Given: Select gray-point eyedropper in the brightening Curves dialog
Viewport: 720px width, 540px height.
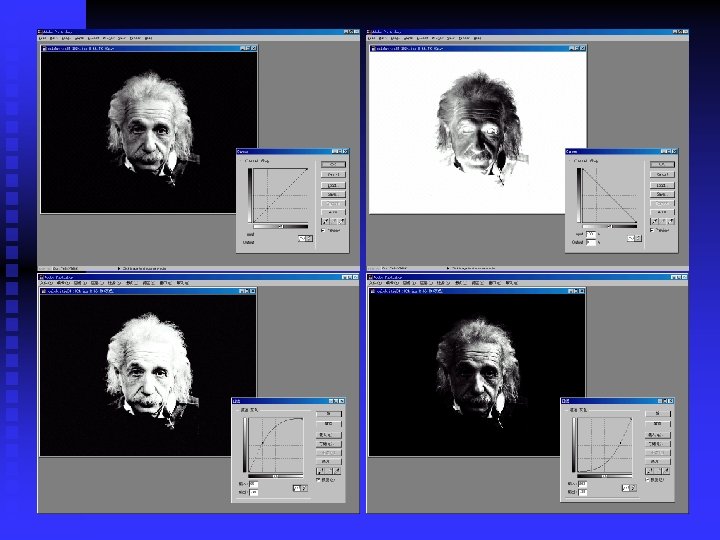Looking at the screenshot, I should (328, 471).
